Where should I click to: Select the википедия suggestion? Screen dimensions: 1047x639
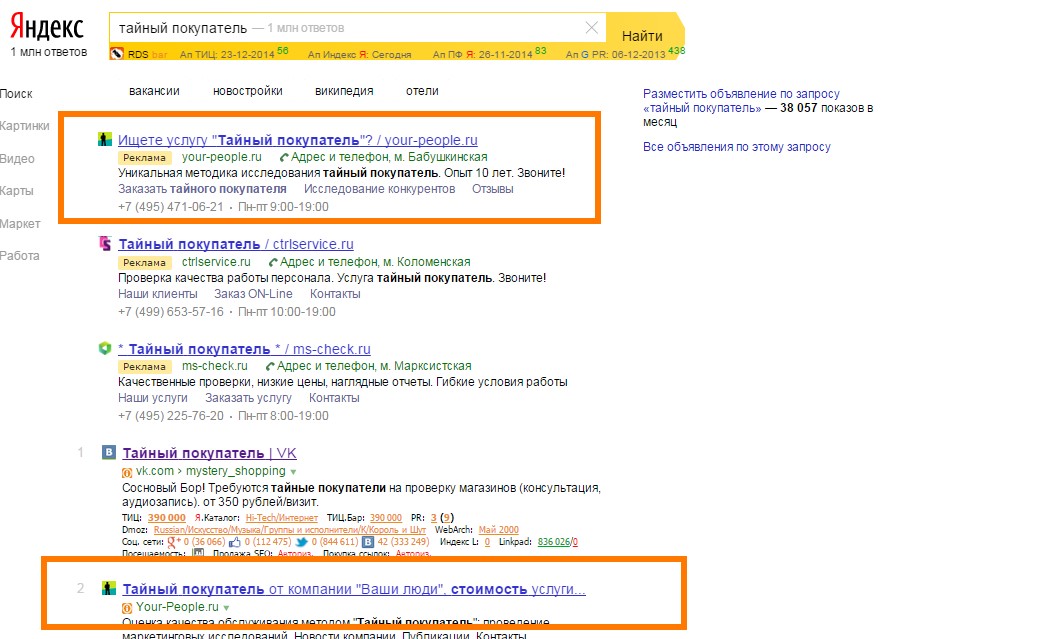point(344,91)
